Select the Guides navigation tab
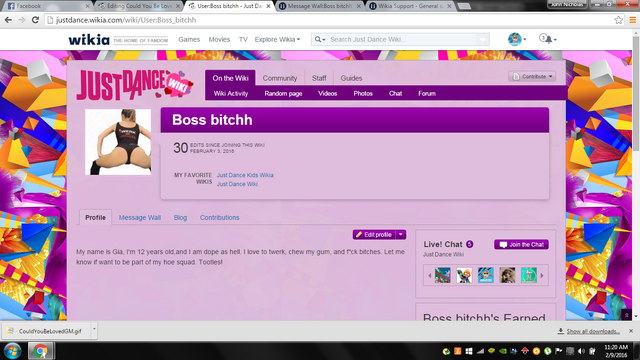Viewport: 640px width, 360px height. point(351,78)
